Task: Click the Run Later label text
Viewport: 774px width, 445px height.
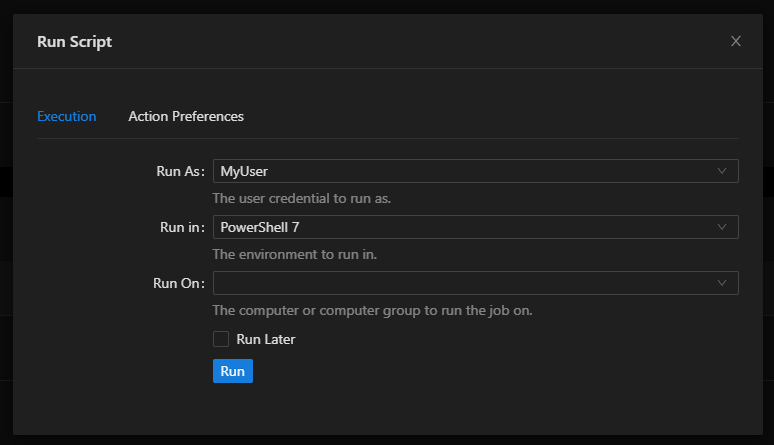Action: (x=266, y=339)
